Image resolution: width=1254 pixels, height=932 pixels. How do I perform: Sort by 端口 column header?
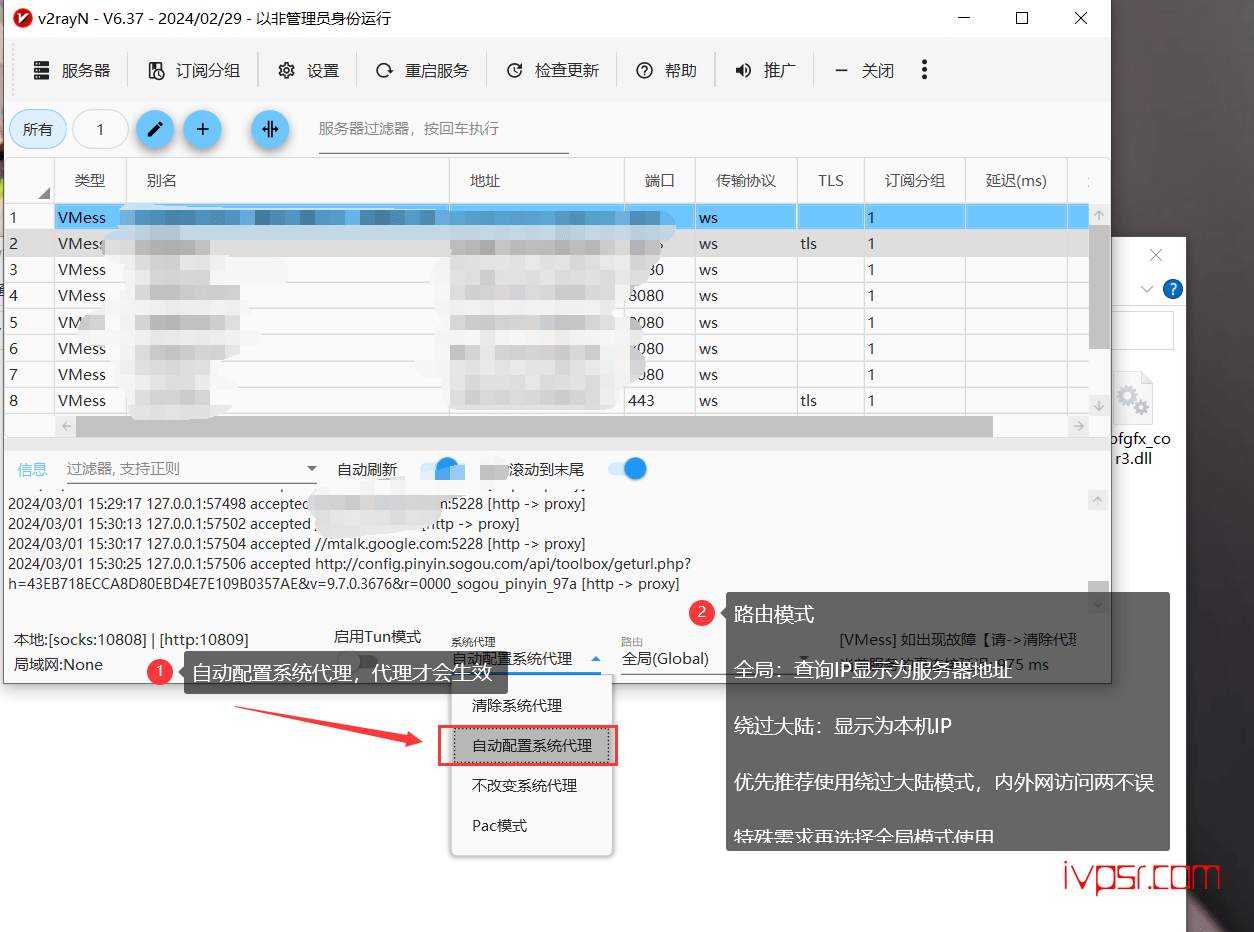pos(660,181)
